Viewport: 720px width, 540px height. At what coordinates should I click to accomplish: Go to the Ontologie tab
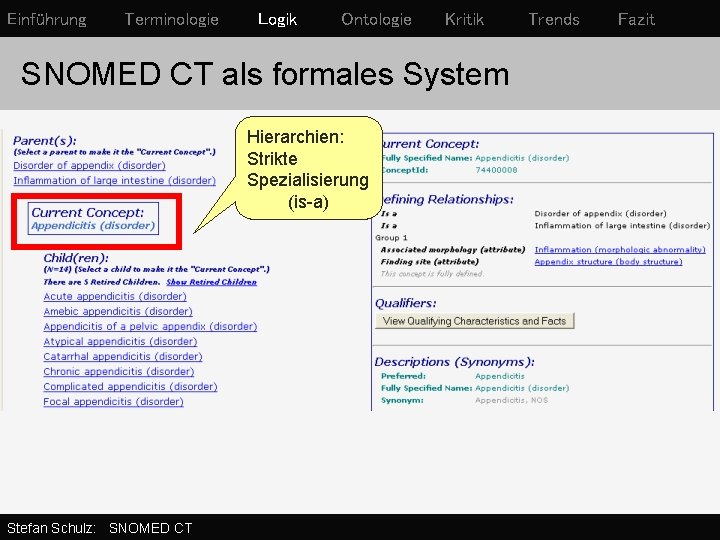(x=376, y=19)
